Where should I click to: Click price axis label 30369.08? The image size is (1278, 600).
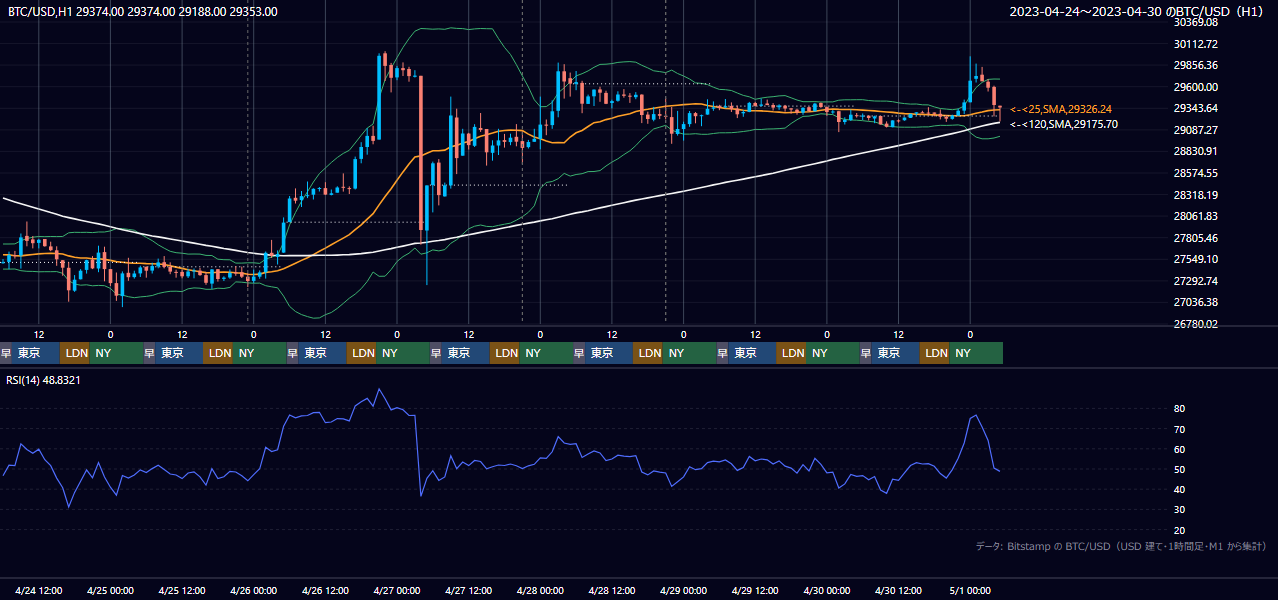[x=1196, y=22]
